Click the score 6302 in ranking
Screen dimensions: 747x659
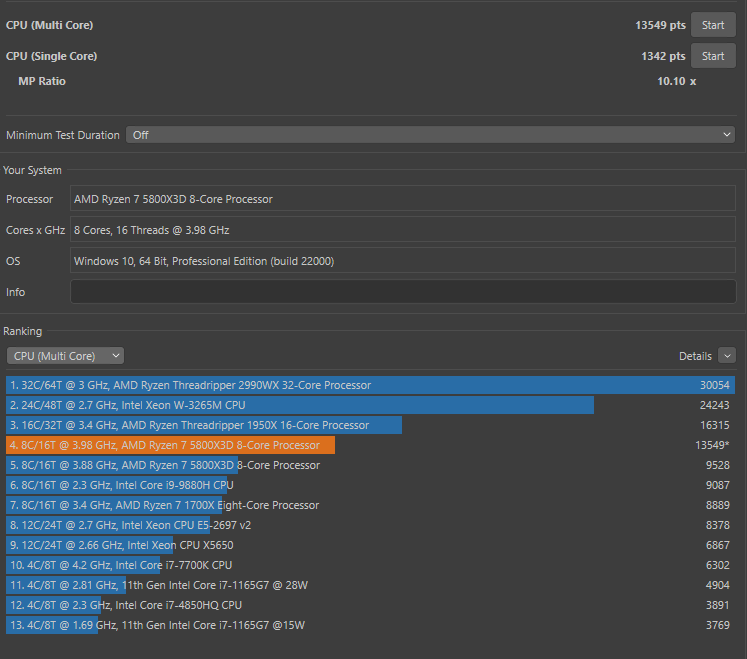coord(717,565)
